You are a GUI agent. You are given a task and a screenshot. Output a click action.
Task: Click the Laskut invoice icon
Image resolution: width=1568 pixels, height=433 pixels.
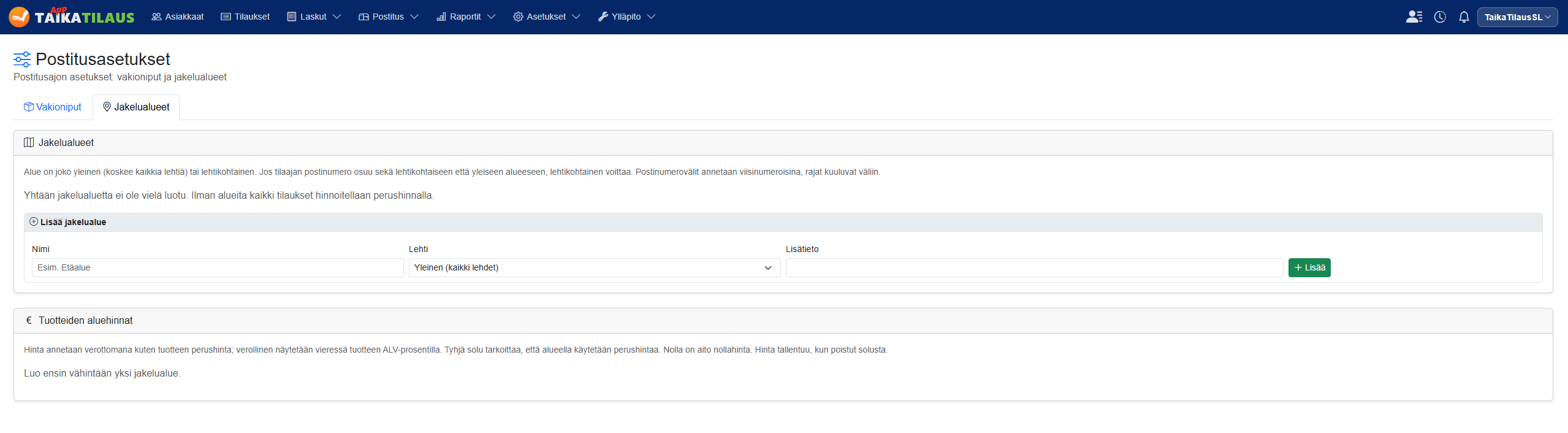point(292,17)
